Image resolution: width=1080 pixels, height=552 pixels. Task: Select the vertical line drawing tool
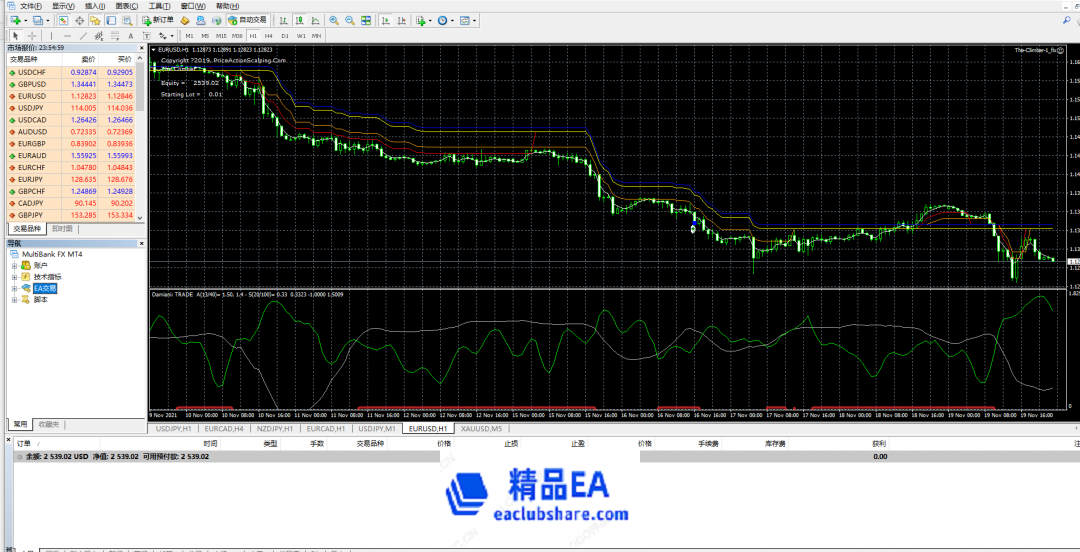tap(51, 35)
